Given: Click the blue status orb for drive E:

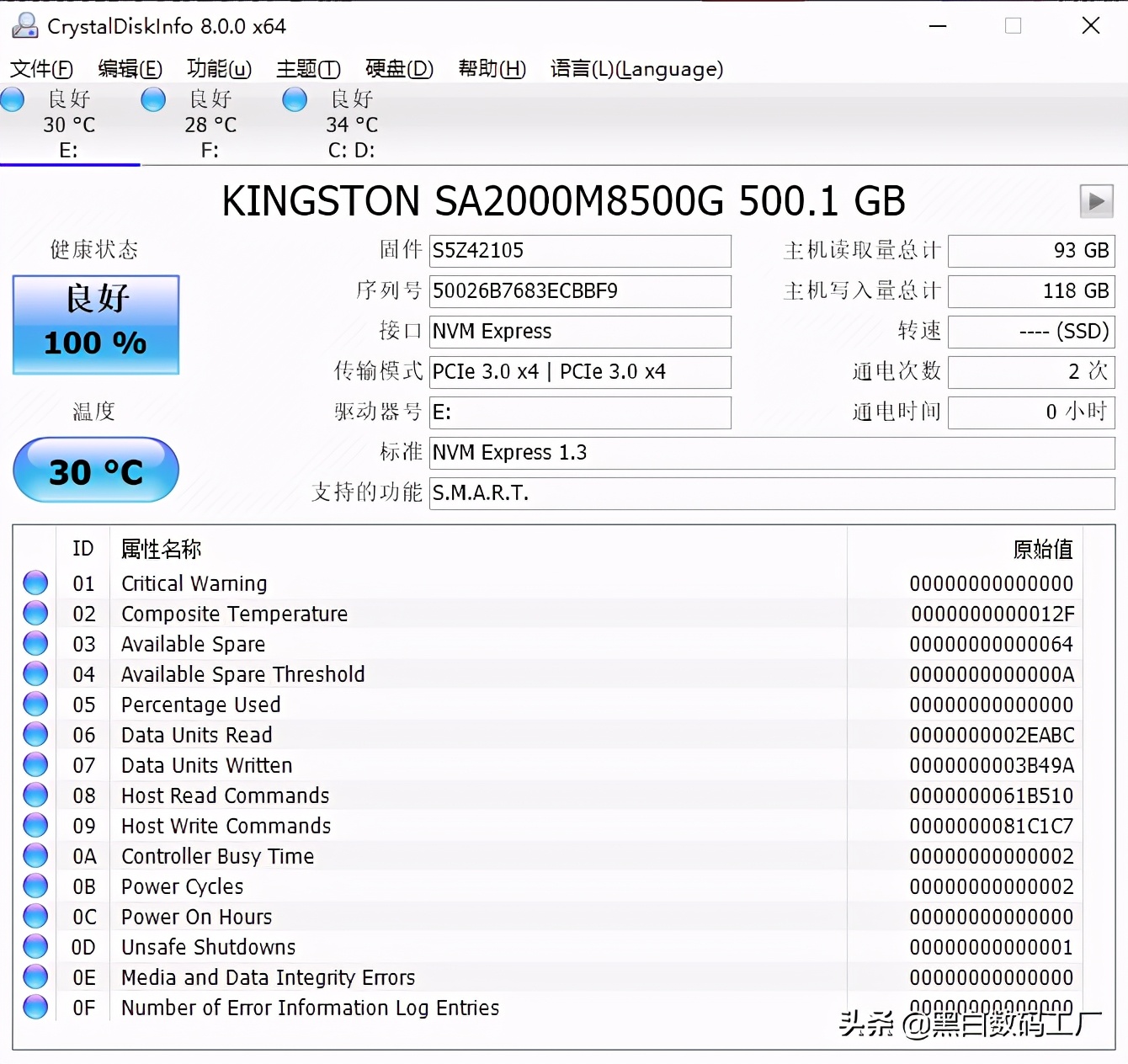Looking at the screenshot, I should point(13,99).
